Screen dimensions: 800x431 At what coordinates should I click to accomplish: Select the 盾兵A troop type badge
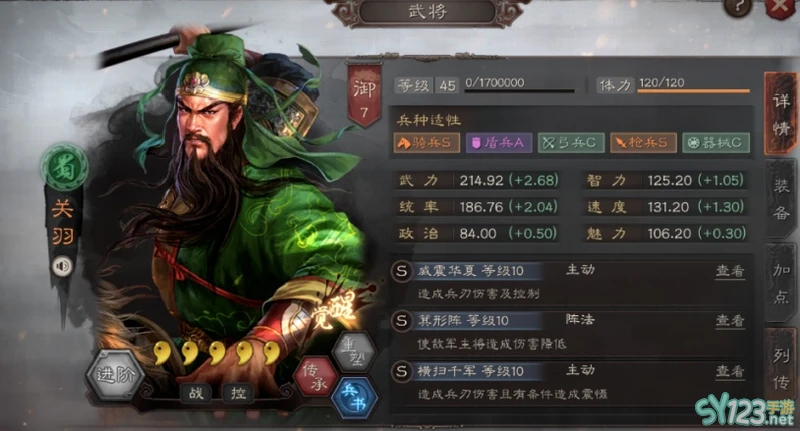click(x=498, y=143)
